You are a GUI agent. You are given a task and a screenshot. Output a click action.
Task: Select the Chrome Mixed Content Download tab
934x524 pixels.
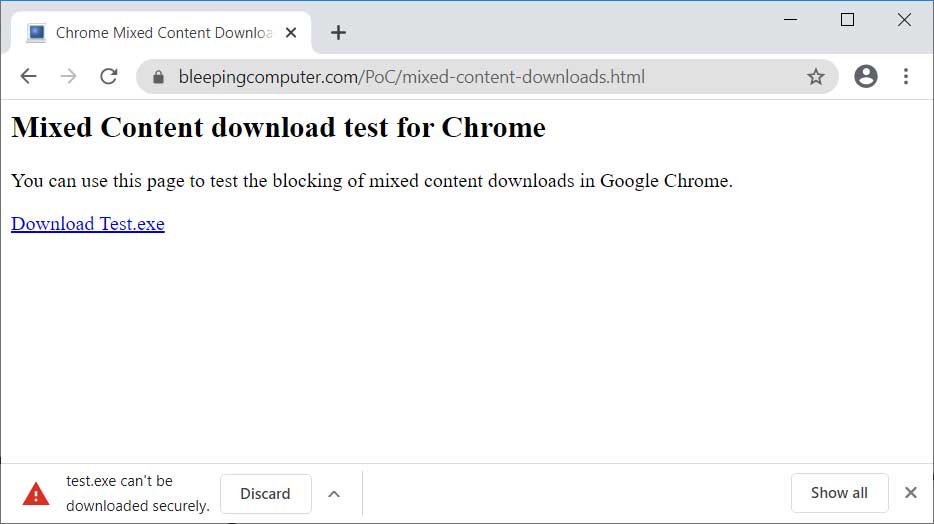coord(160,33)
